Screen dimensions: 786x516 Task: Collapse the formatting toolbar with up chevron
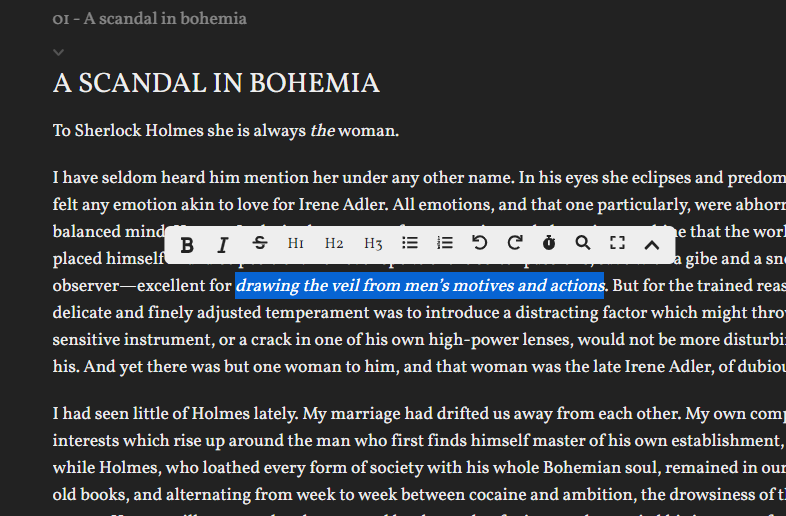(x=652, y=245)
